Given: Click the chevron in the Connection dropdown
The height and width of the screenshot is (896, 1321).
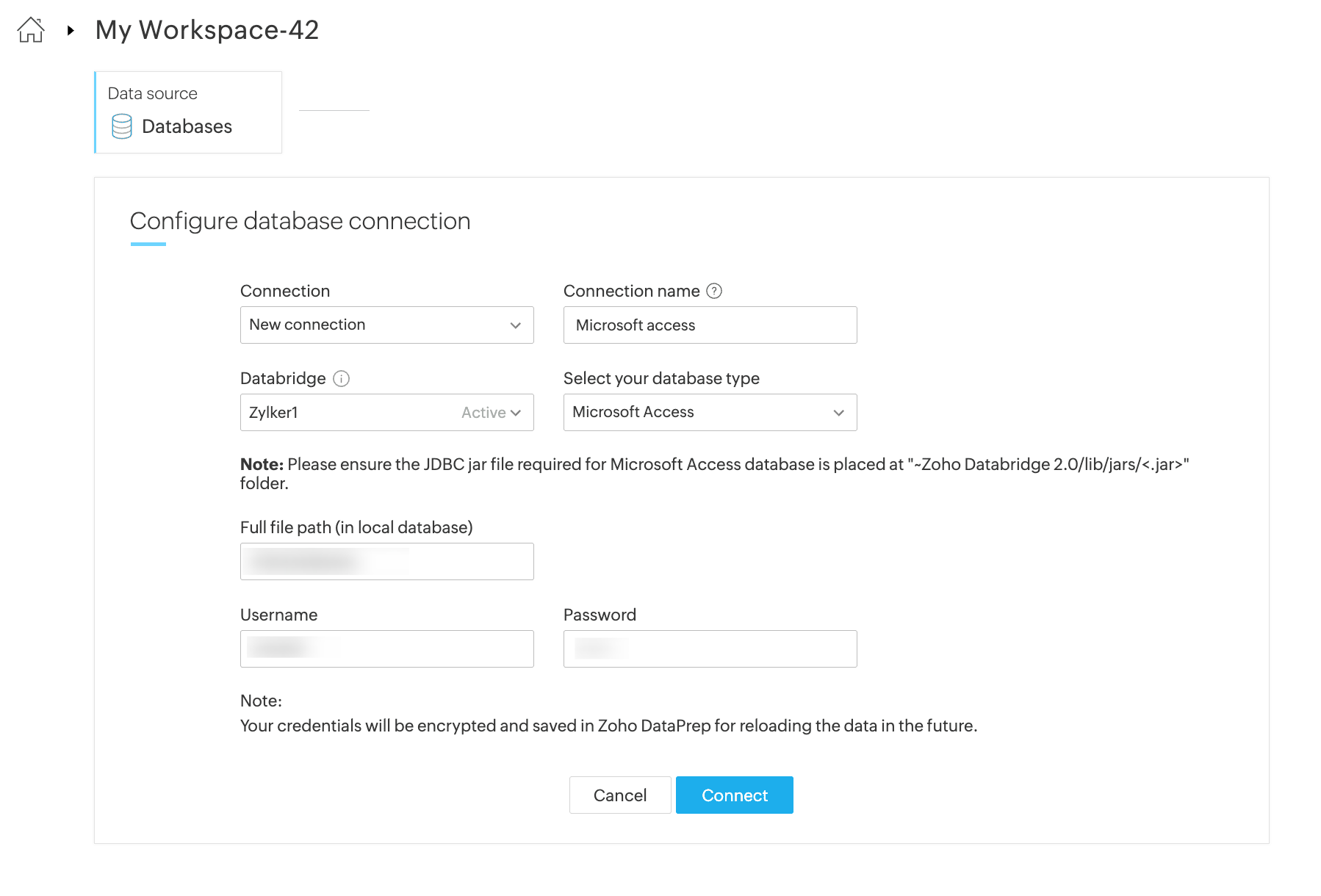Looking at the screenshot, I should (516, 325).
